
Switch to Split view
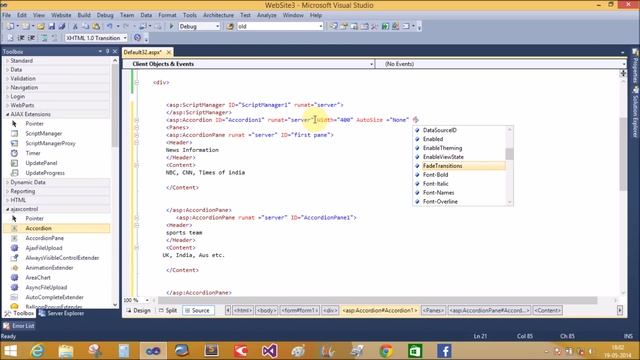(x=168, y=311)
